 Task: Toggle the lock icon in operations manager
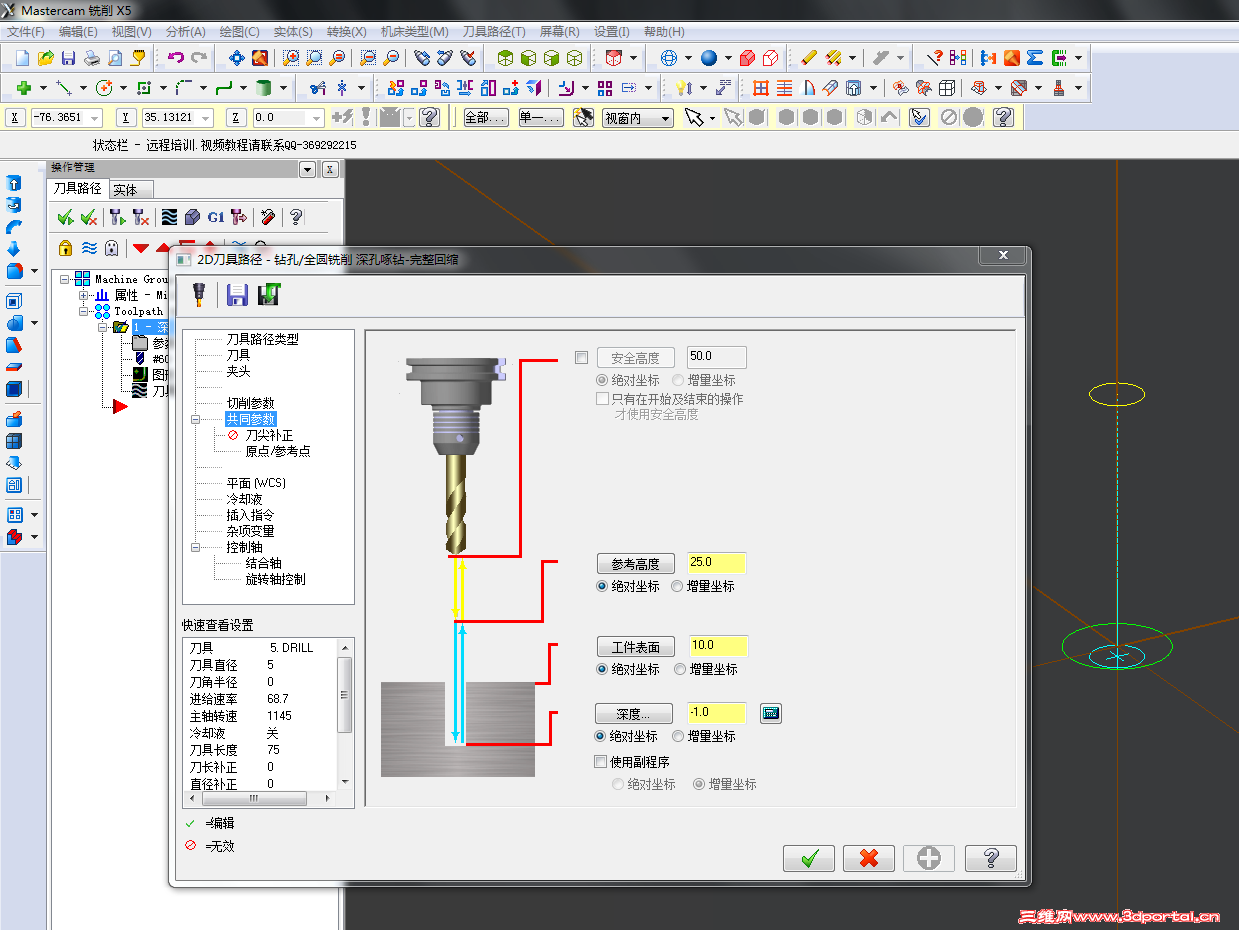[x=66, y=248]
